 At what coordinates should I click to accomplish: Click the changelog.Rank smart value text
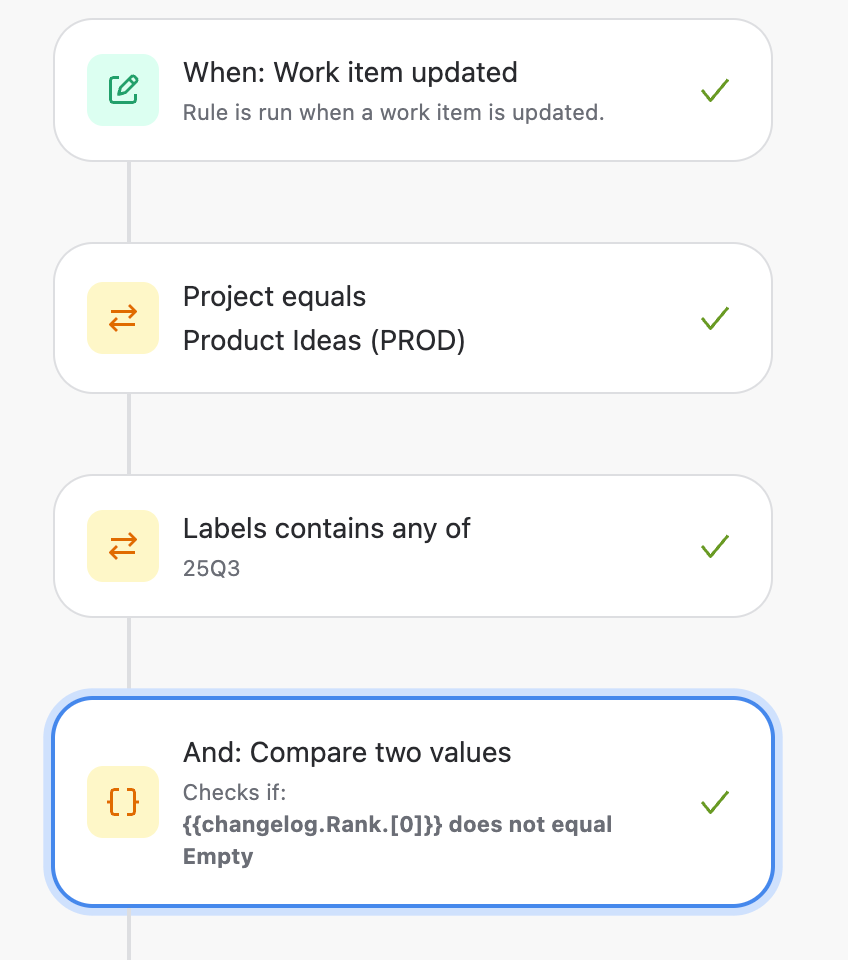click(x=312, y=825)
